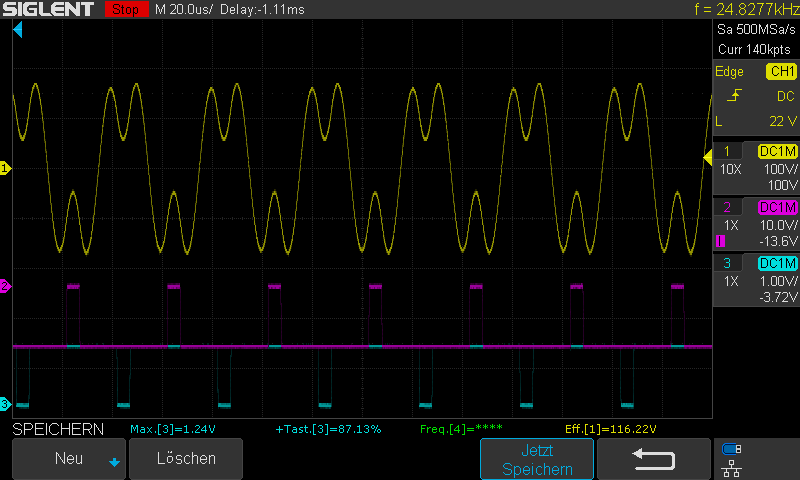This screenshot has width=800, height=480.
Task: Click the Sa 500MSa/s sample rate
Action: point(756,30)
